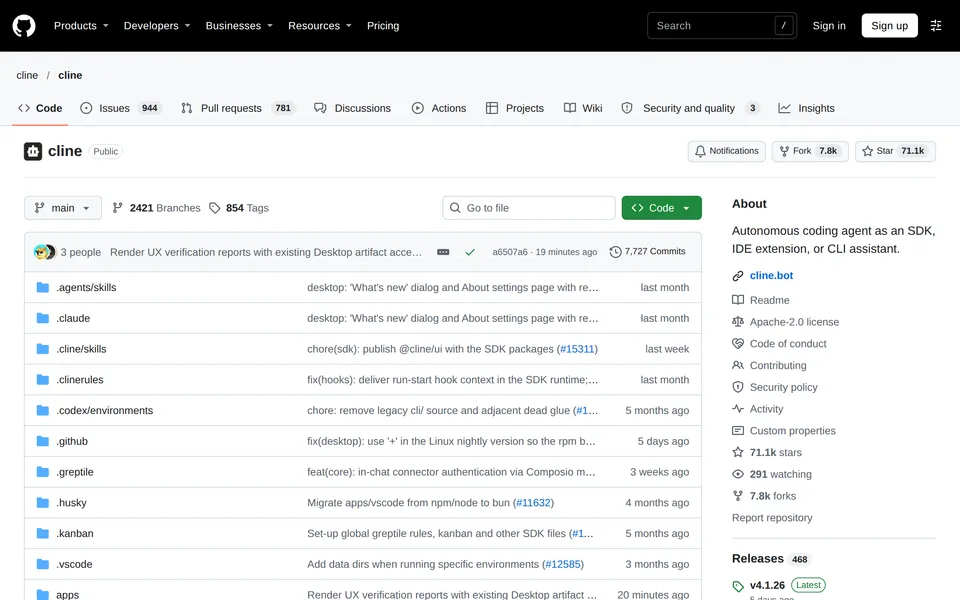This screenshot has width=960, height=600.
Task: Click the .husky folder icon
Action: pos(43,503)
